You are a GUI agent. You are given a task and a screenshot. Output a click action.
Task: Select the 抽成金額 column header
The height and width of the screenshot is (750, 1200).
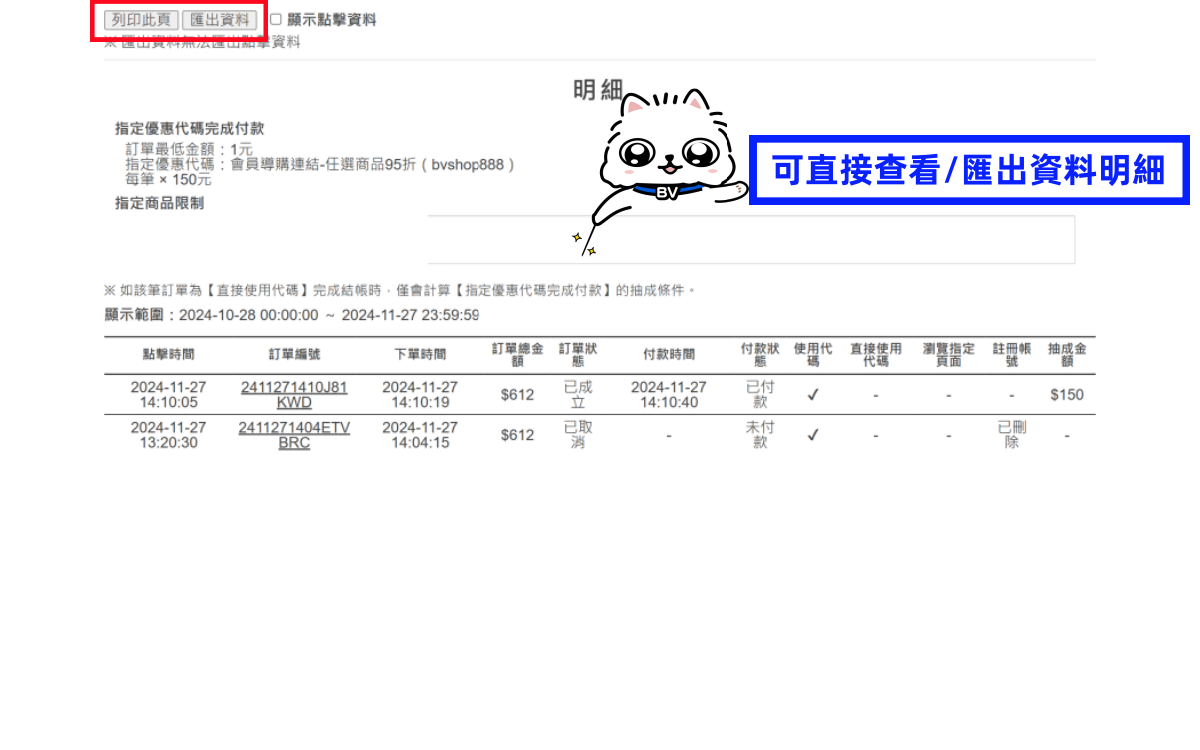coord(1067,355)
